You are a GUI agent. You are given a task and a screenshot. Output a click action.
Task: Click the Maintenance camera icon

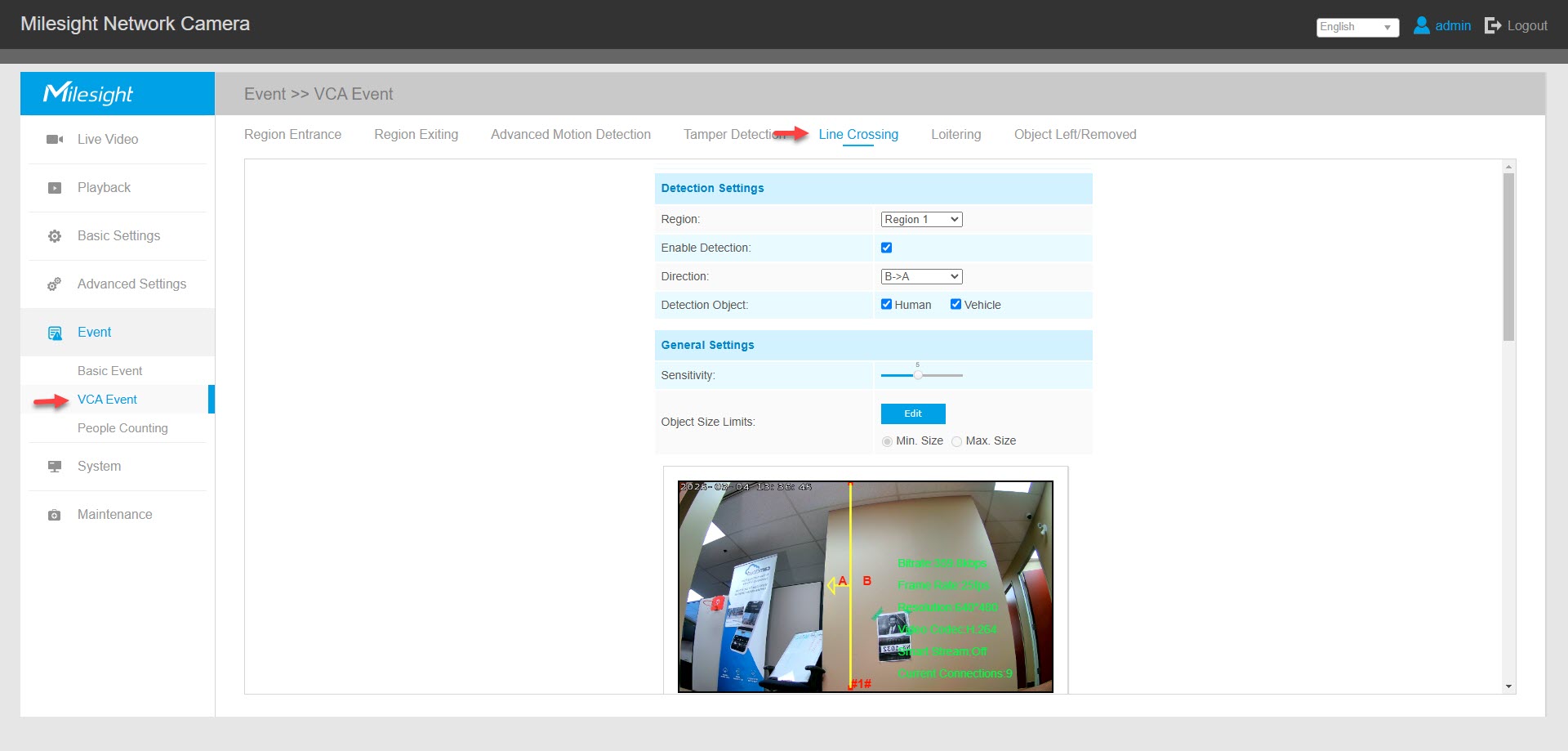[54, 514]
